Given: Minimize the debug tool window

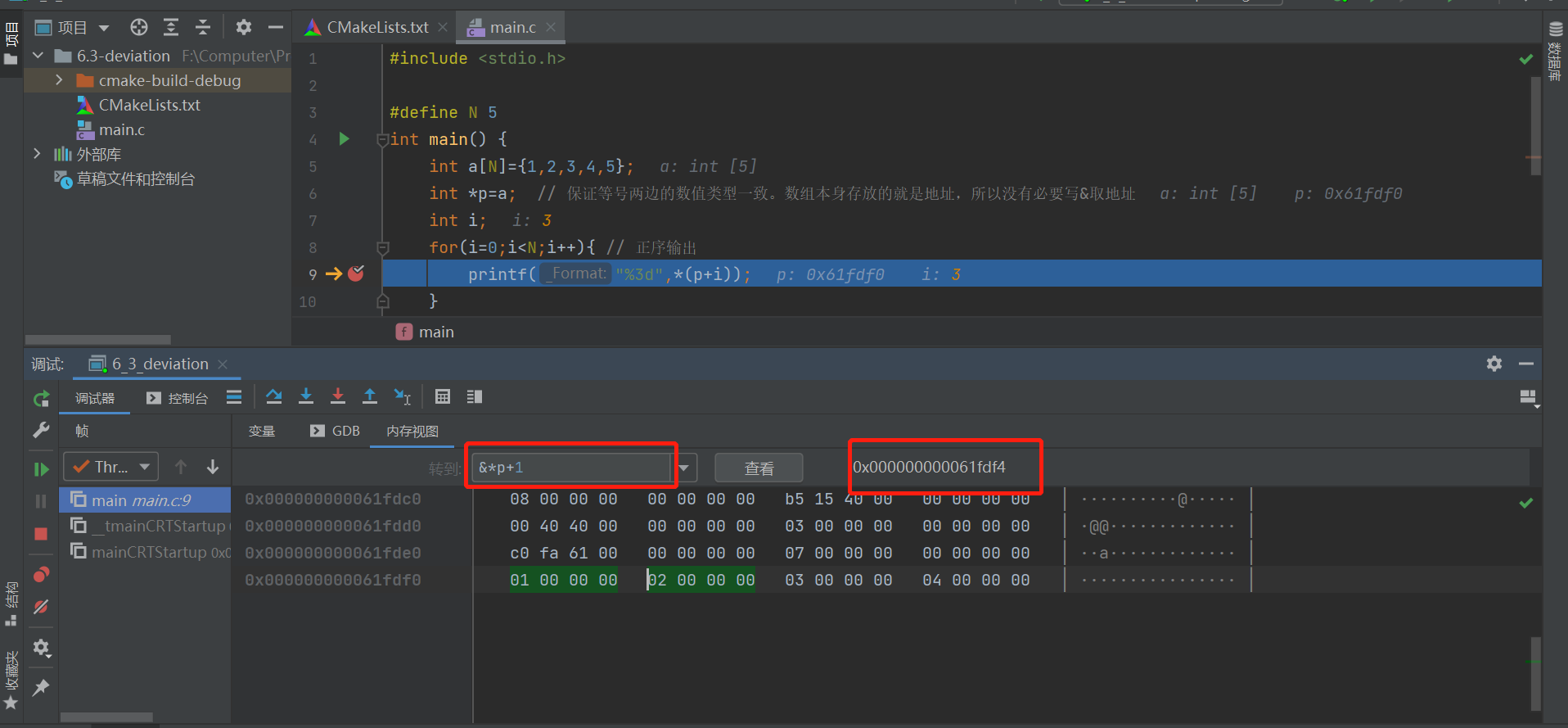Looking at the screenshot, I should pos(1526,364).
